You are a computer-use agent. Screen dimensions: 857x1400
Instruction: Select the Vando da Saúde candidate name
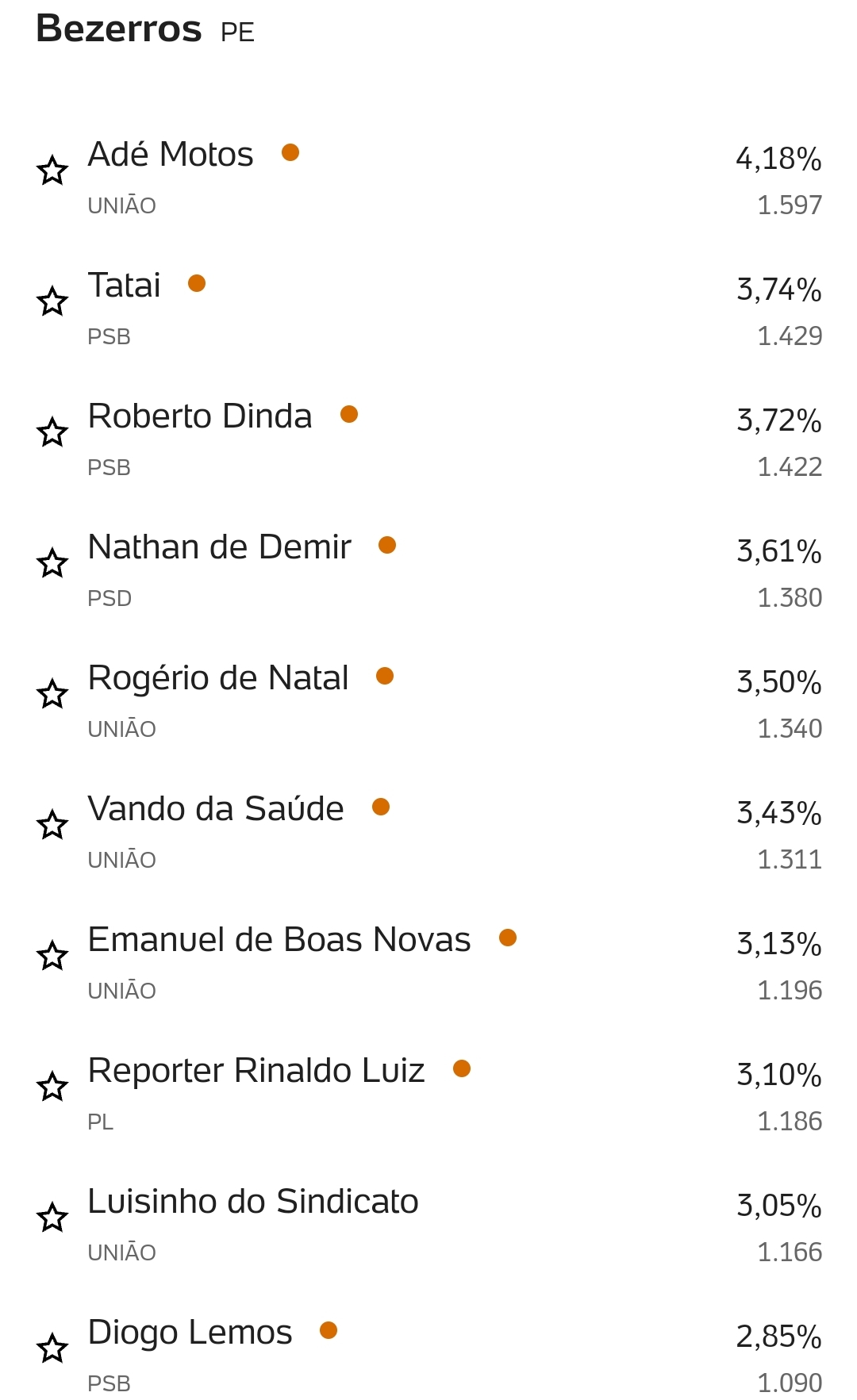coord(216,809)
